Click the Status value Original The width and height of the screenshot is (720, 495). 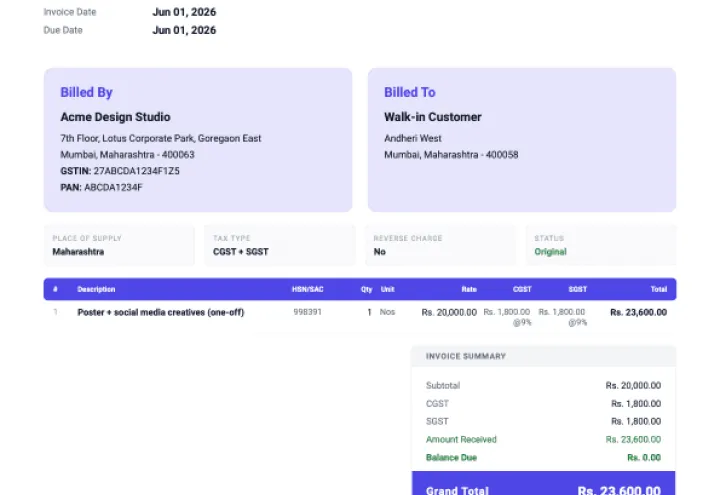click(550, 252)
